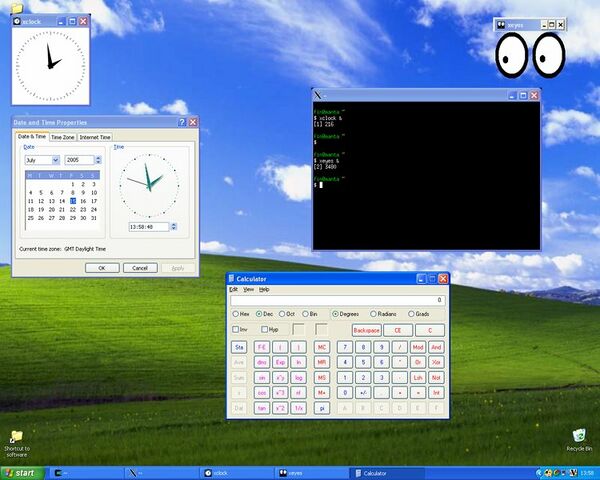Expand the month dropdown showing July
The width and height of the screenshot is (600, 480).
point(56,160)
